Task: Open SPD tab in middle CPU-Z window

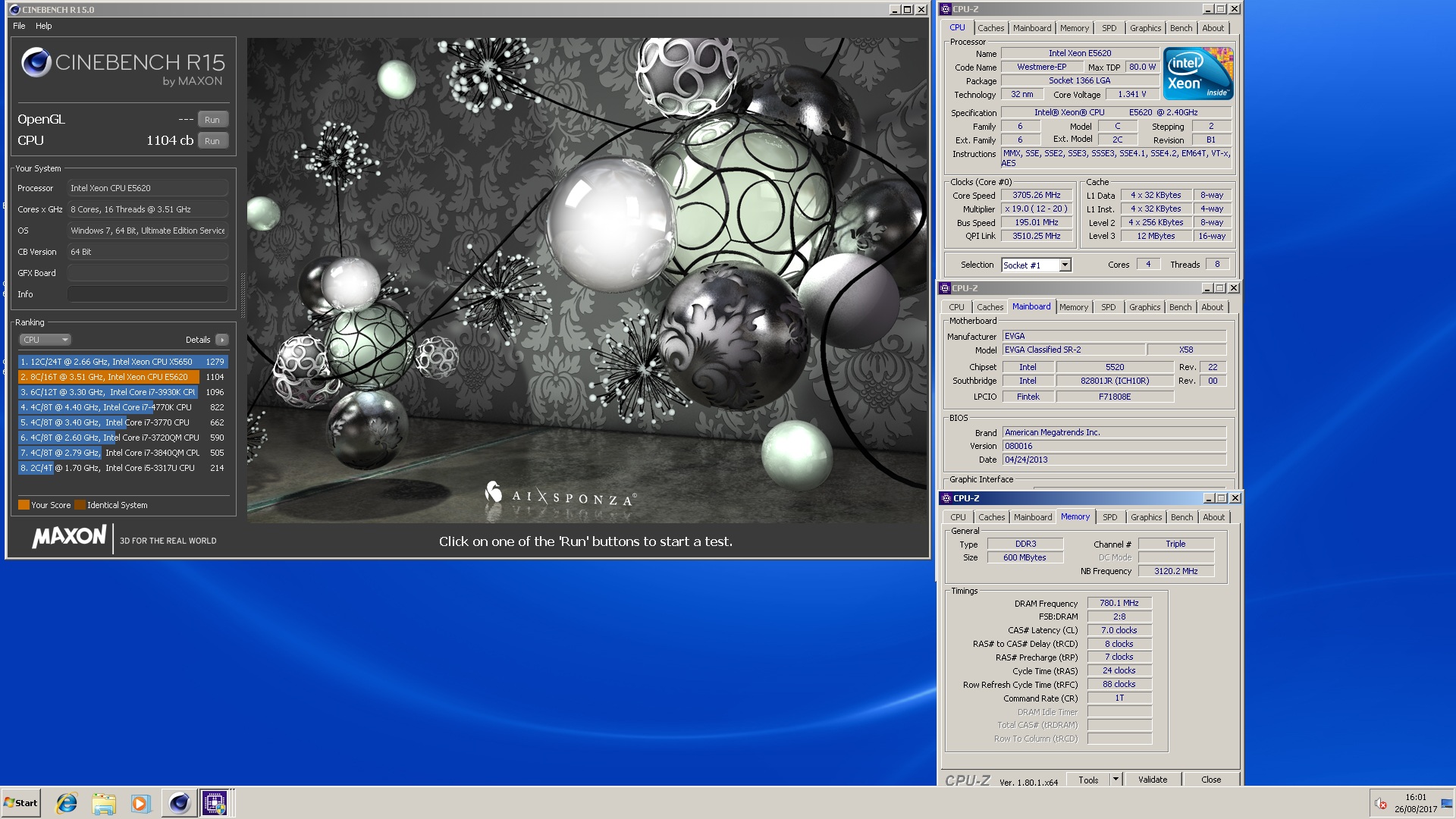Action: click(x=1109, y=307)
